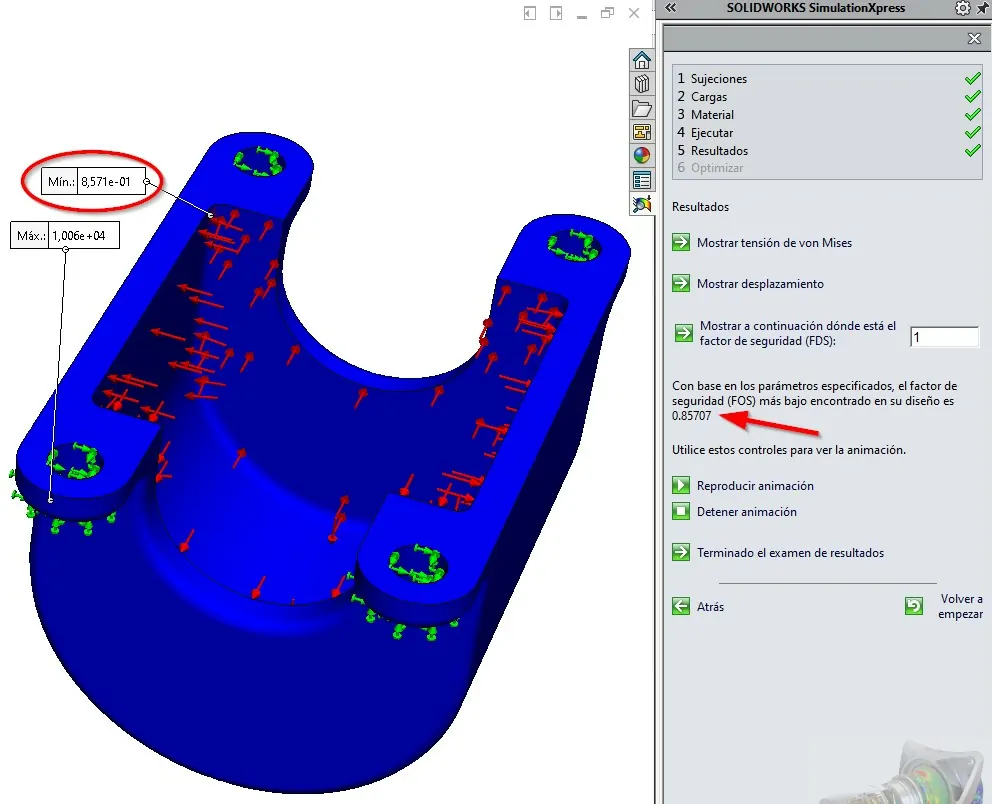Screen dimensions: 992x804
Task: Click Volver a empezar to restart
Action: 944,606
